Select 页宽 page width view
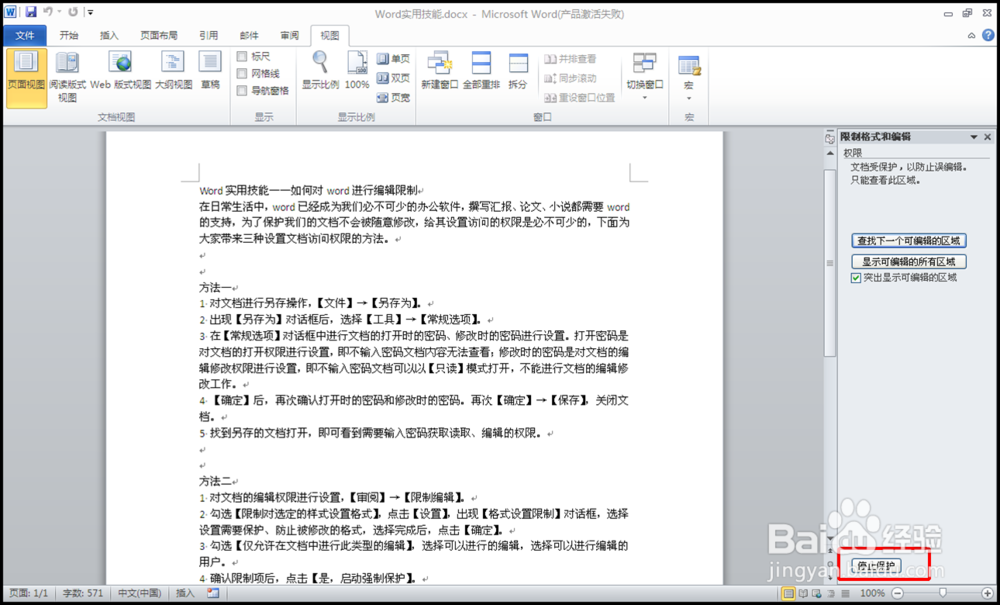This screenshot has height=605, width=1000. pos(393,98)
